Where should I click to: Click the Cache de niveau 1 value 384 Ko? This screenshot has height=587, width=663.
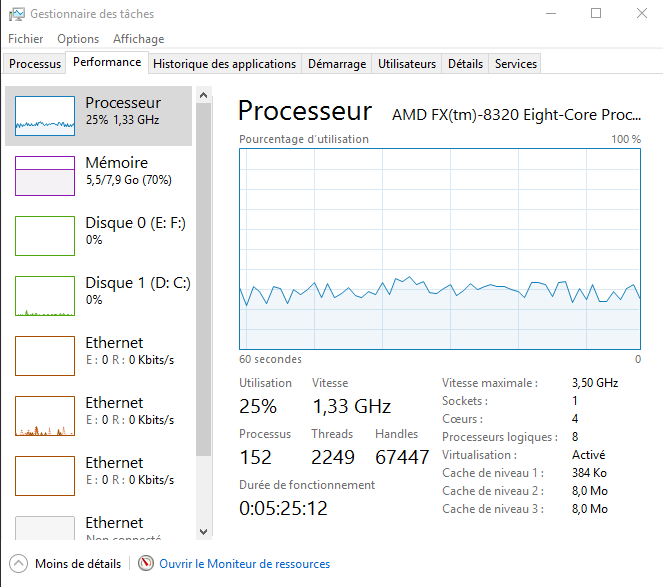[589, 473]
